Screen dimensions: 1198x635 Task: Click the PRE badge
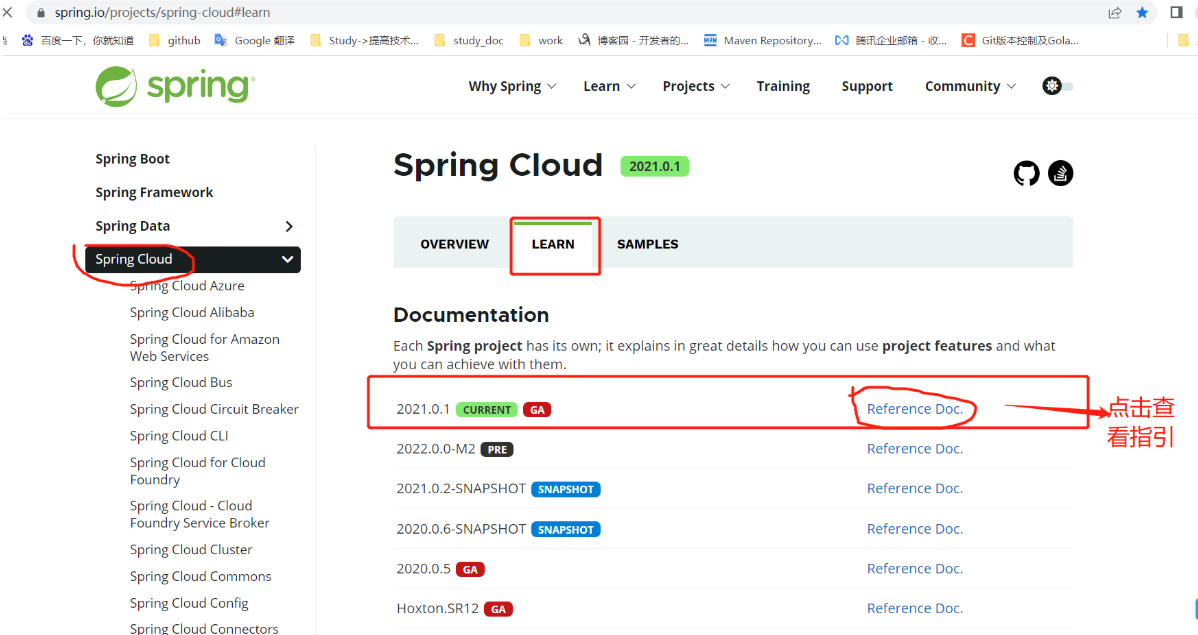coord(497,449)
